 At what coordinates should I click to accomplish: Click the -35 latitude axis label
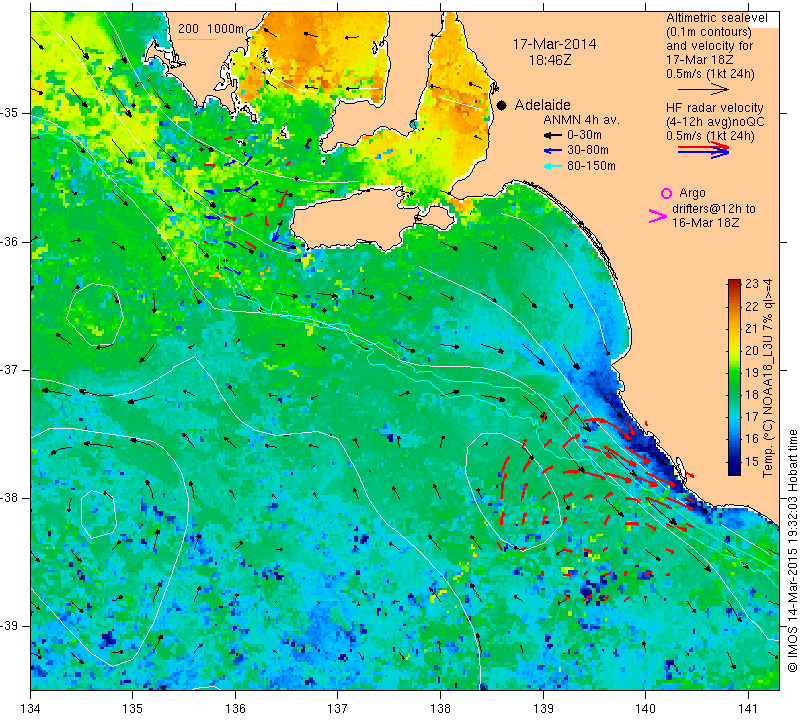click(10, 113)
